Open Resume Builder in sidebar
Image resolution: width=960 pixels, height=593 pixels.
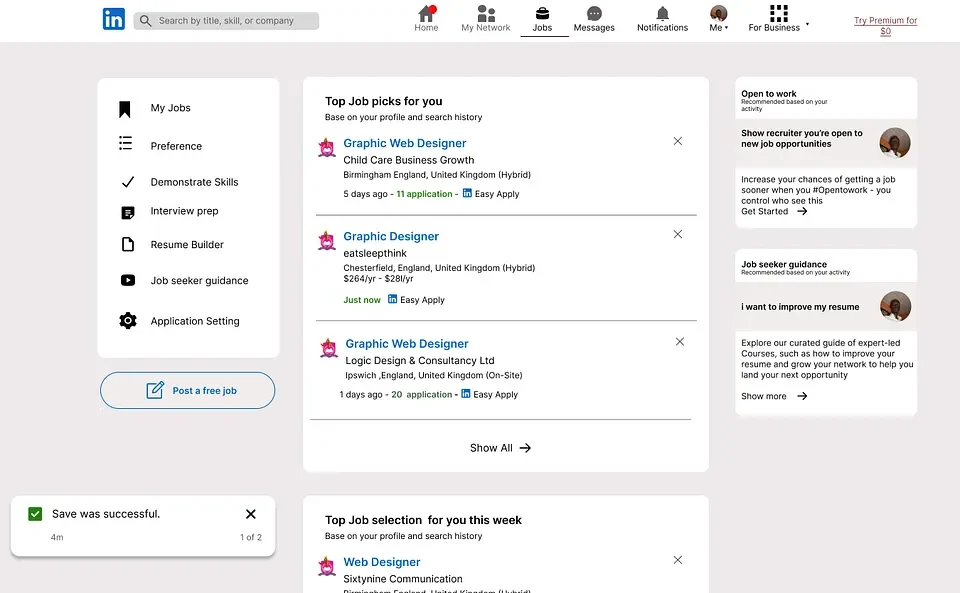click(187, 244)
